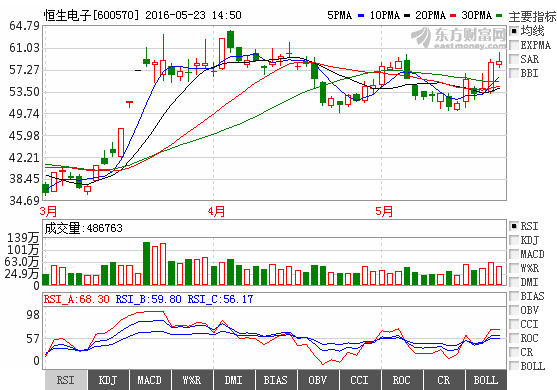The width and height of the screenshot is (557, 390).
Task: Click the last candlestick on the price chart
Action: [499, 63]
